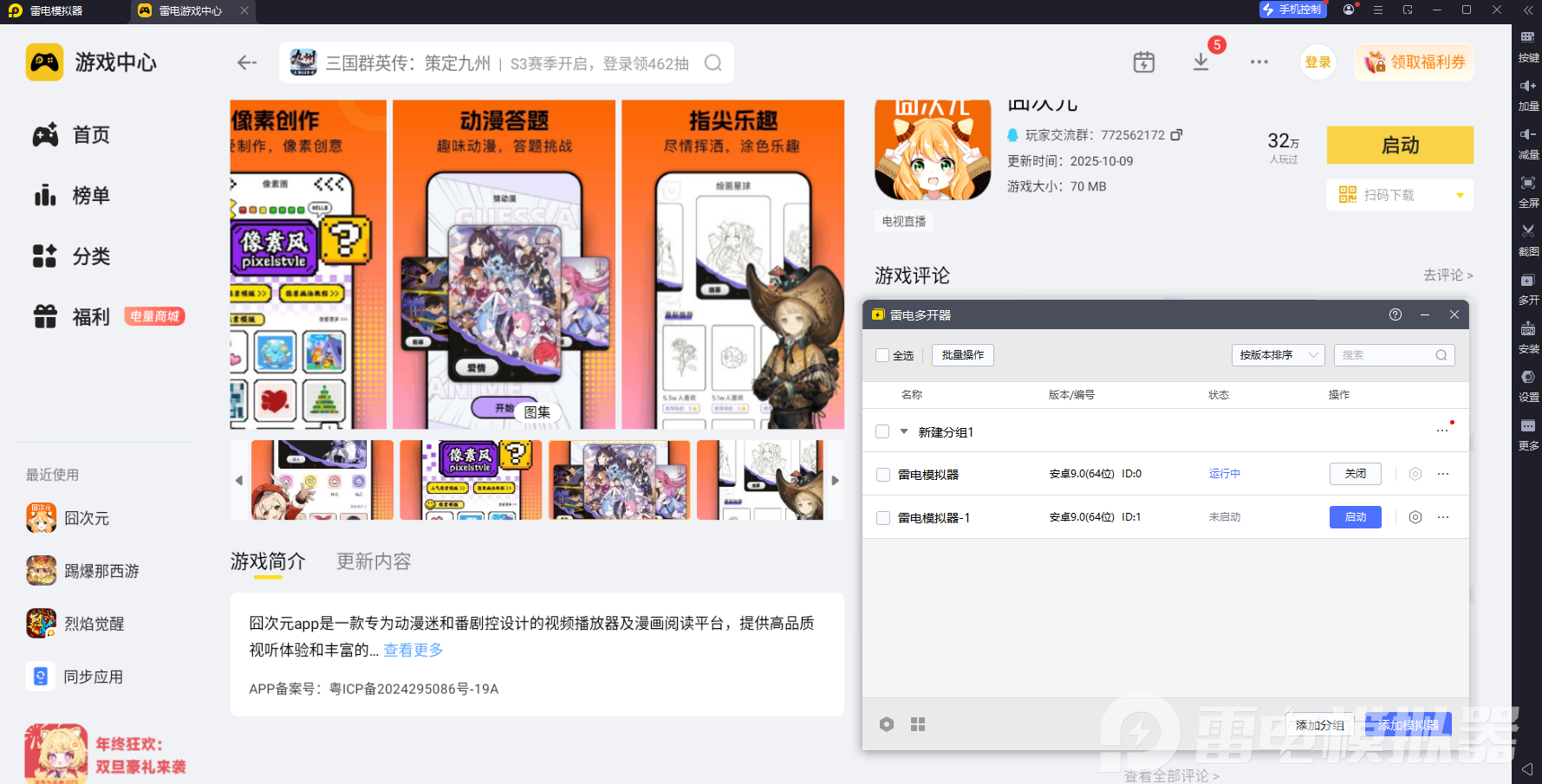1542x784 pixels.
Task: Open 福利 benefits in left navigation
Action: point(72,317)
